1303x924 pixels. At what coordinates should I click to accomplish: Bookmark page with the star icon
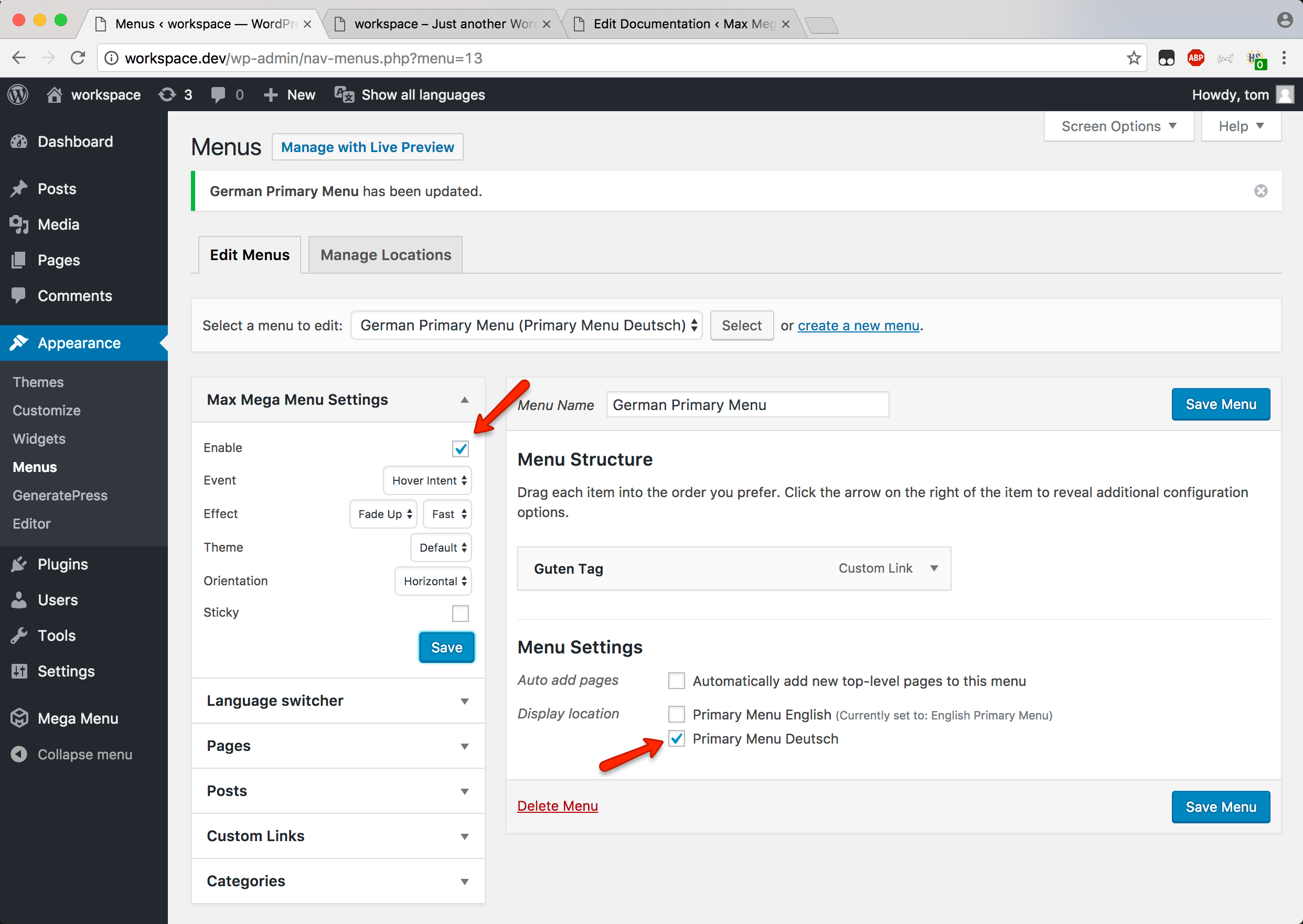[x=1134, y=58]
